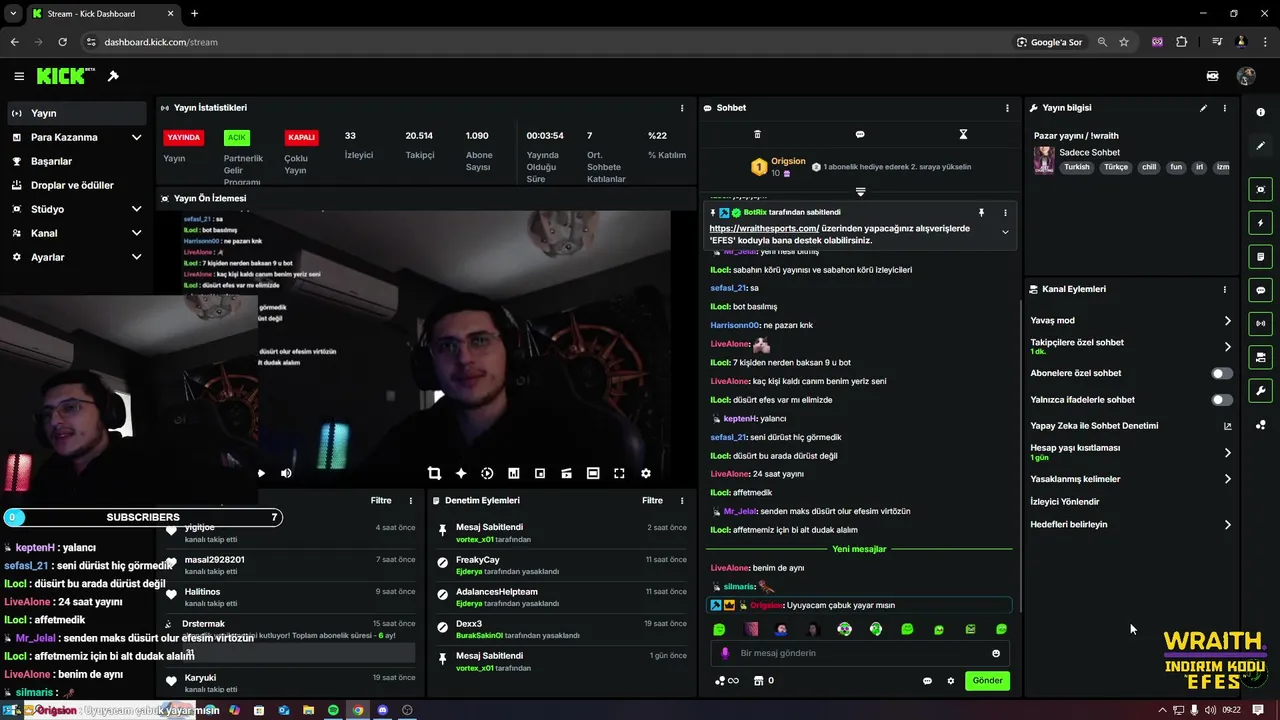Edit stream info with the pencil icon
Image resolution: width=1280 pixels, height=720 pixels.
coord(1203,108)
